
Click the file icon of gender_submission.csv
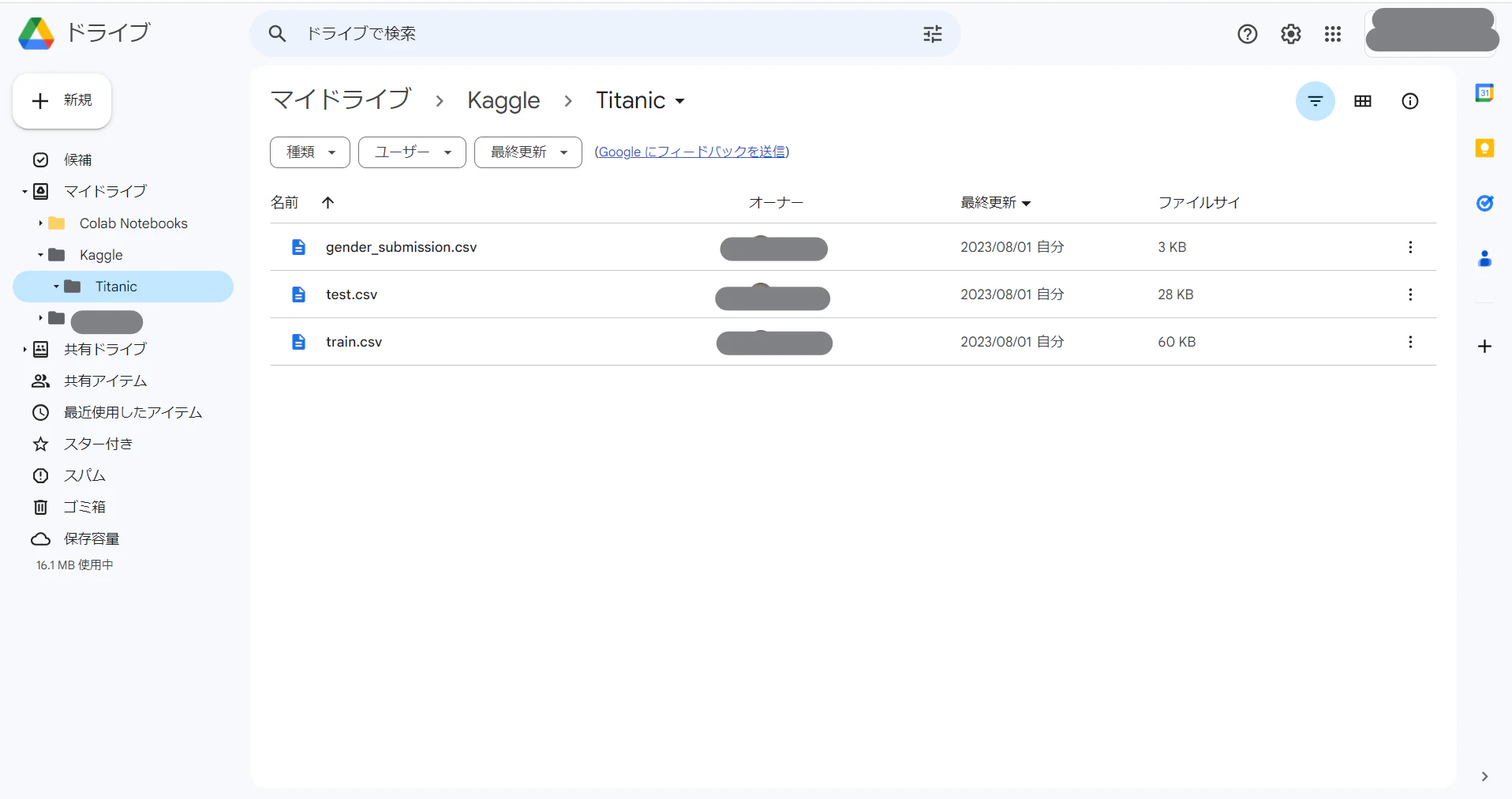[x=298, y=247]
